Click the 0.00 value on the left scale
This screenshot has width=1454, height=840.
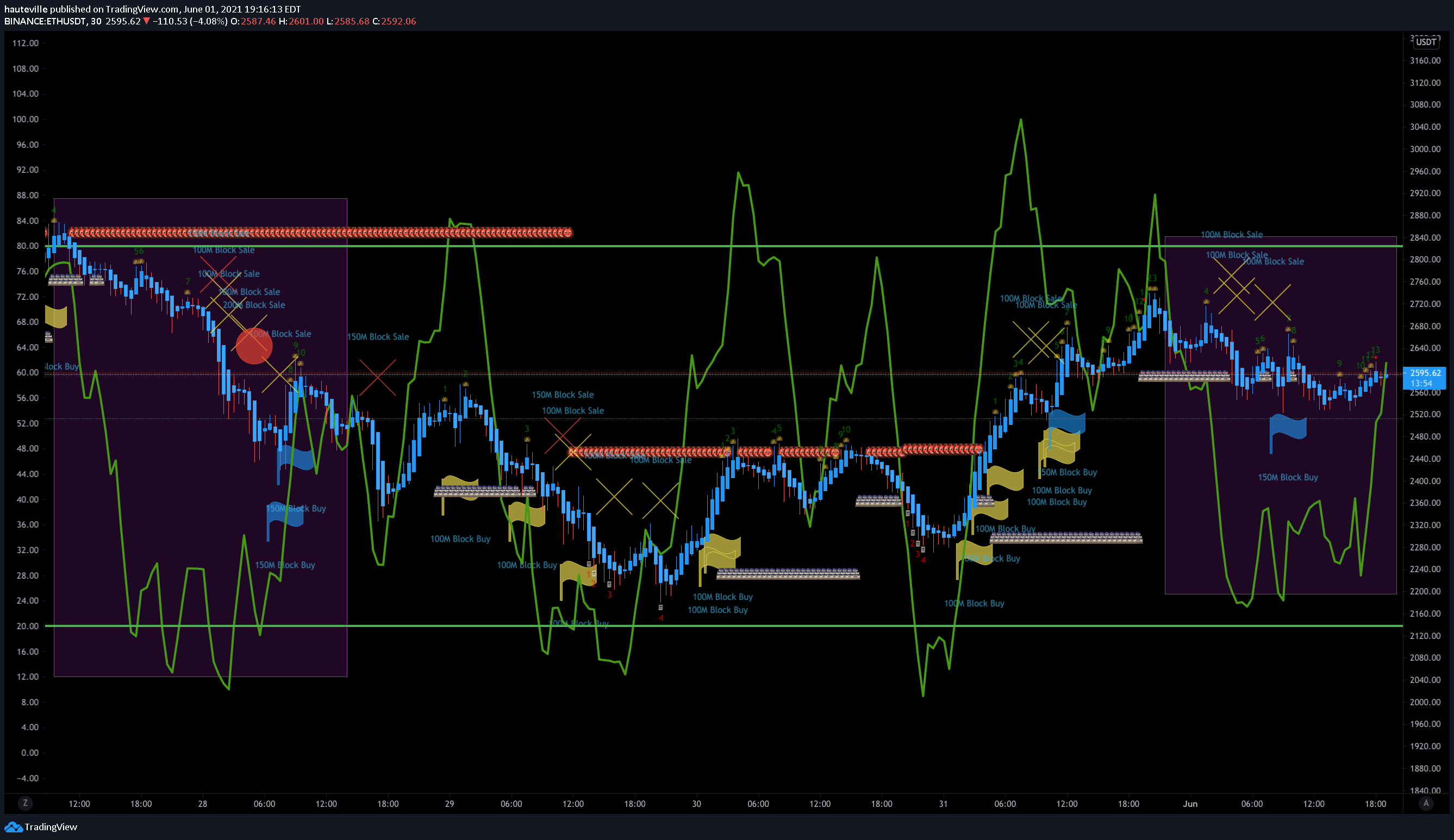pos(29,753)
